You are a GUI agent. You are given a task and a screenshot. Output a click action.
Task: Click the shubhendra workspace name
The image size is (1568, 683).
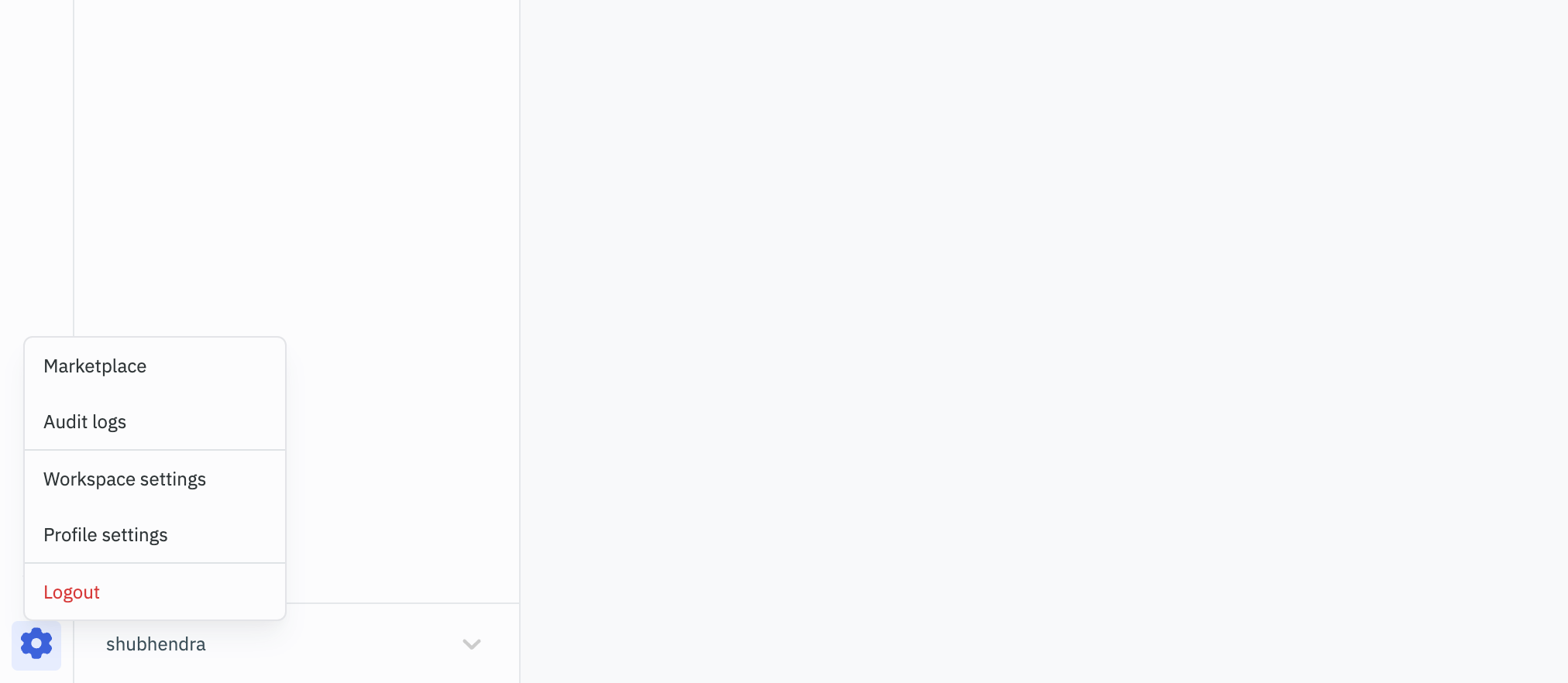[156, 644]
